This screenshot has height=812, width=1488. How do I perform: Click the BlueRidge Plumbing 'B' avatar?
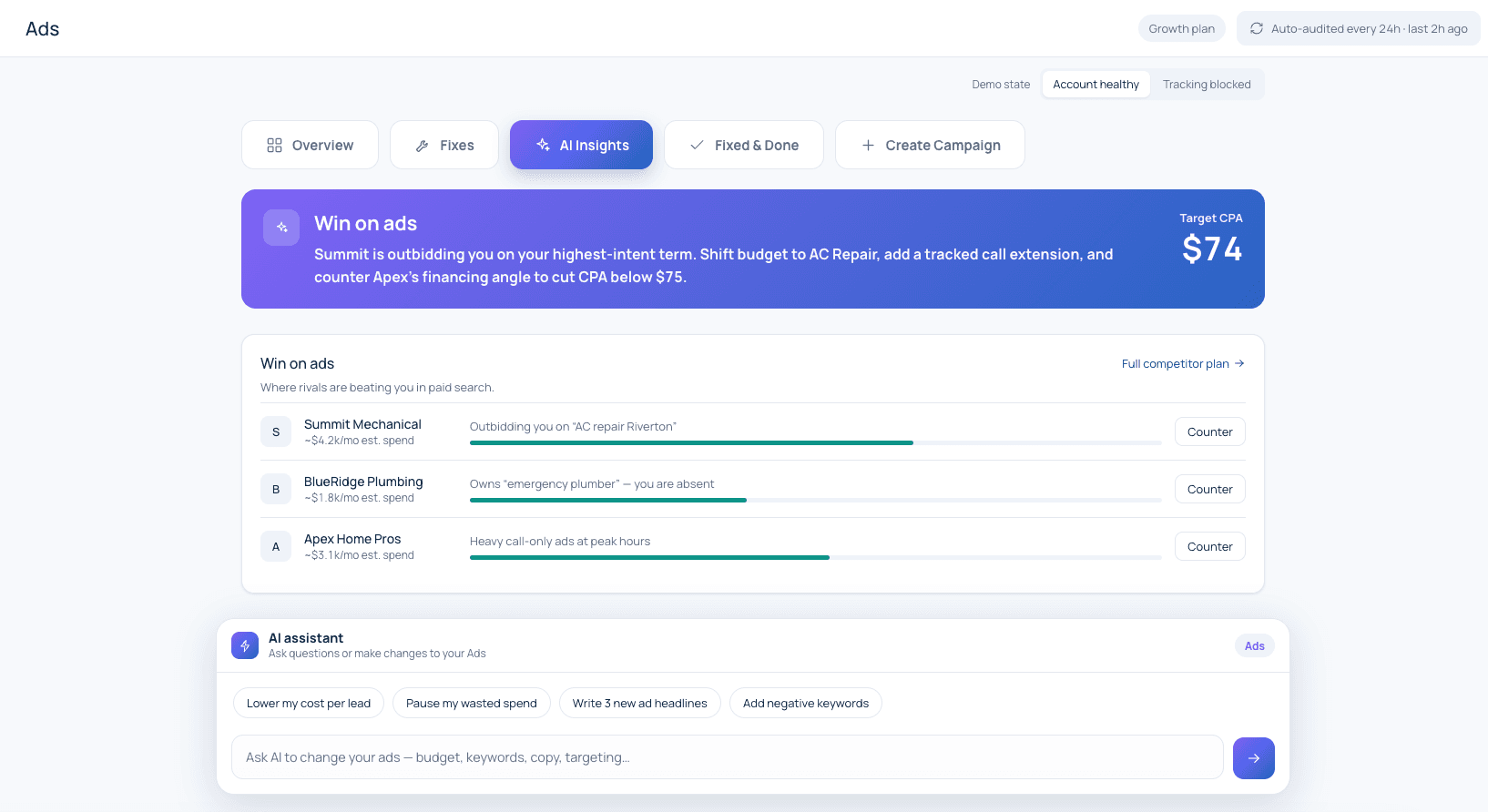pyautogui.click(x=276, y=489)
